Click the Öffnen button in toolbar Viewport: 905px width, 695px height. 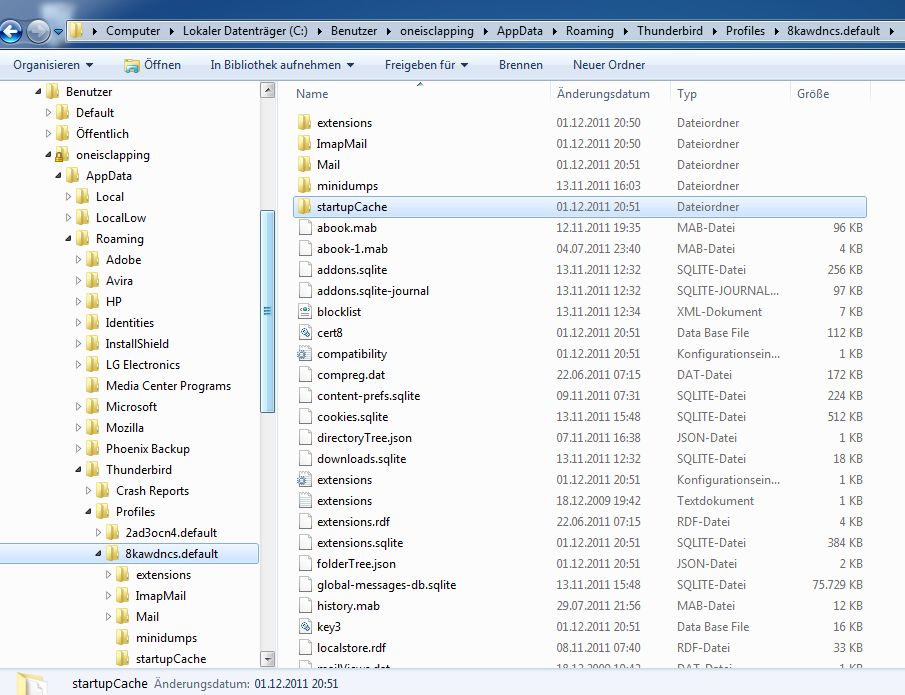pos(152,65)
